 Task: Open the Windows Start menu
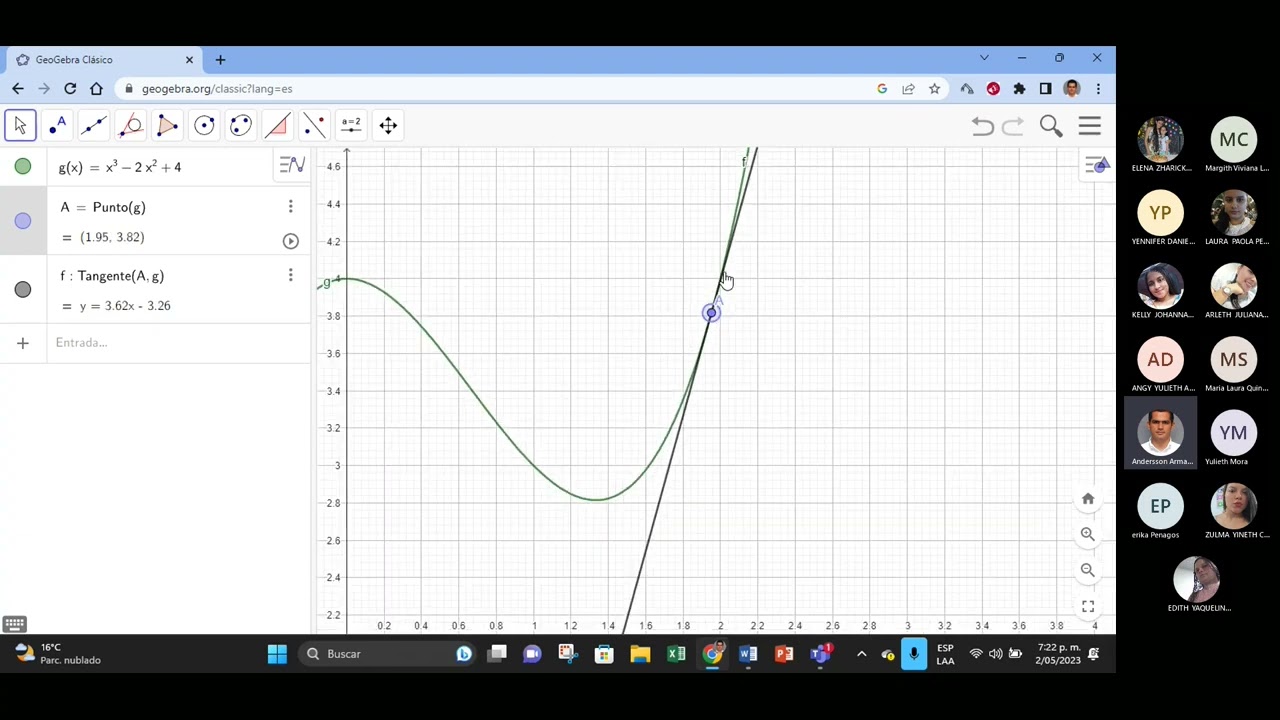pos(277,654)
